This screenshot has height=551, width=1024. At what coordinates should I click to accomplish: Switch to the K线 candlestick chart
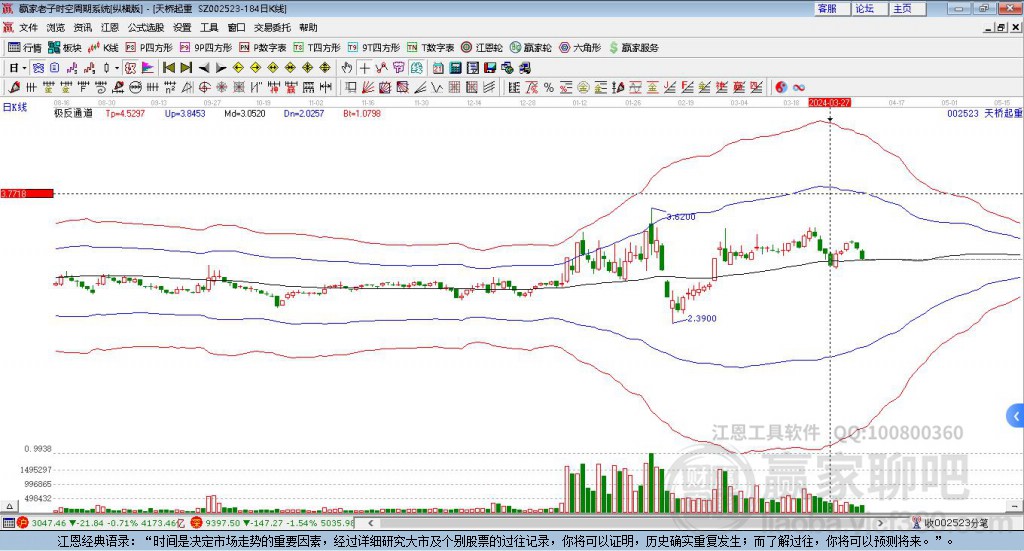[x=103, y=48]
